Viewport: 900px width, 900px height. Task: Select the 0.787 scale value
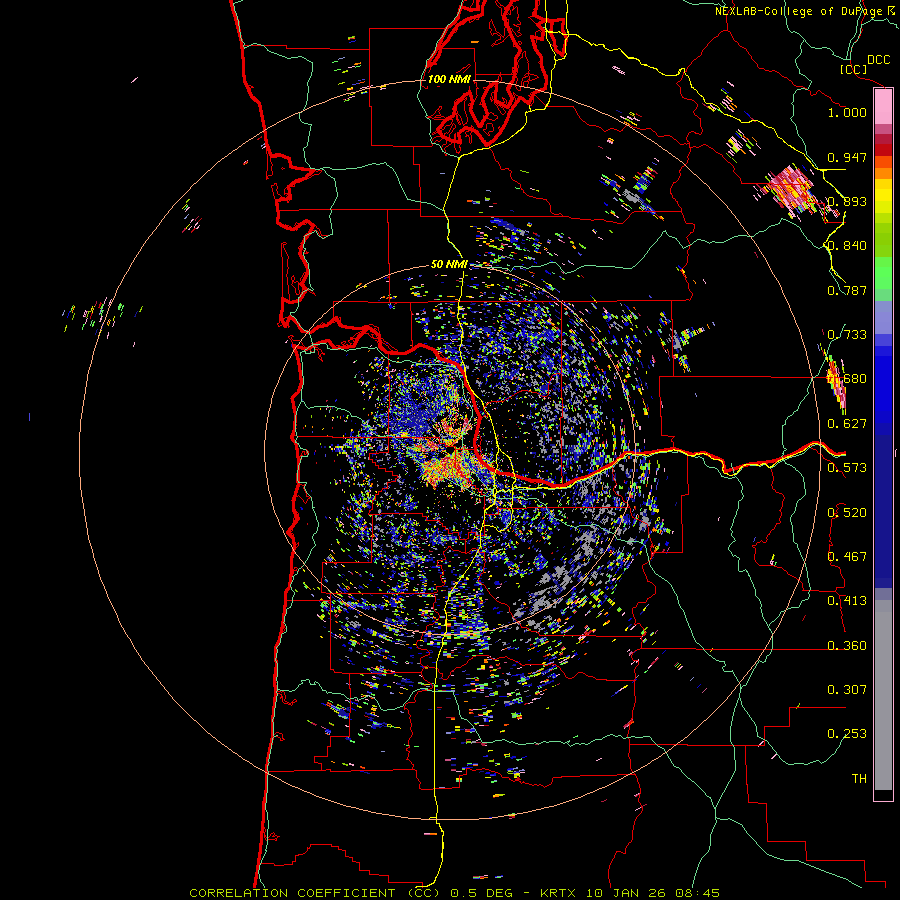847,290
